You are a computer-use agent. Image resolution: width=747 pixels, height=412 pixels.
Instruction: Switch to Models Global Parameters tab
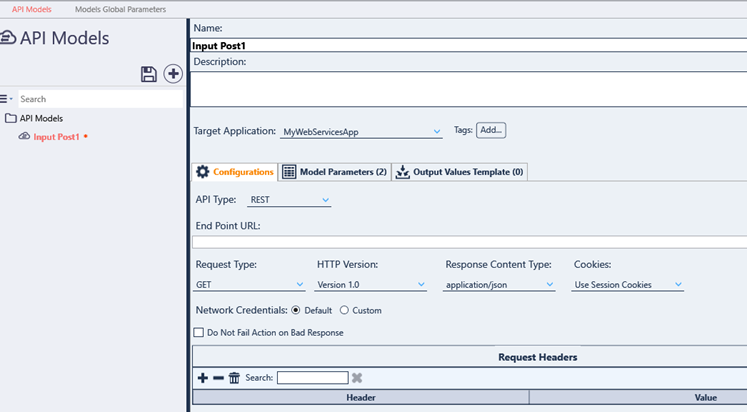click(121, 9)
